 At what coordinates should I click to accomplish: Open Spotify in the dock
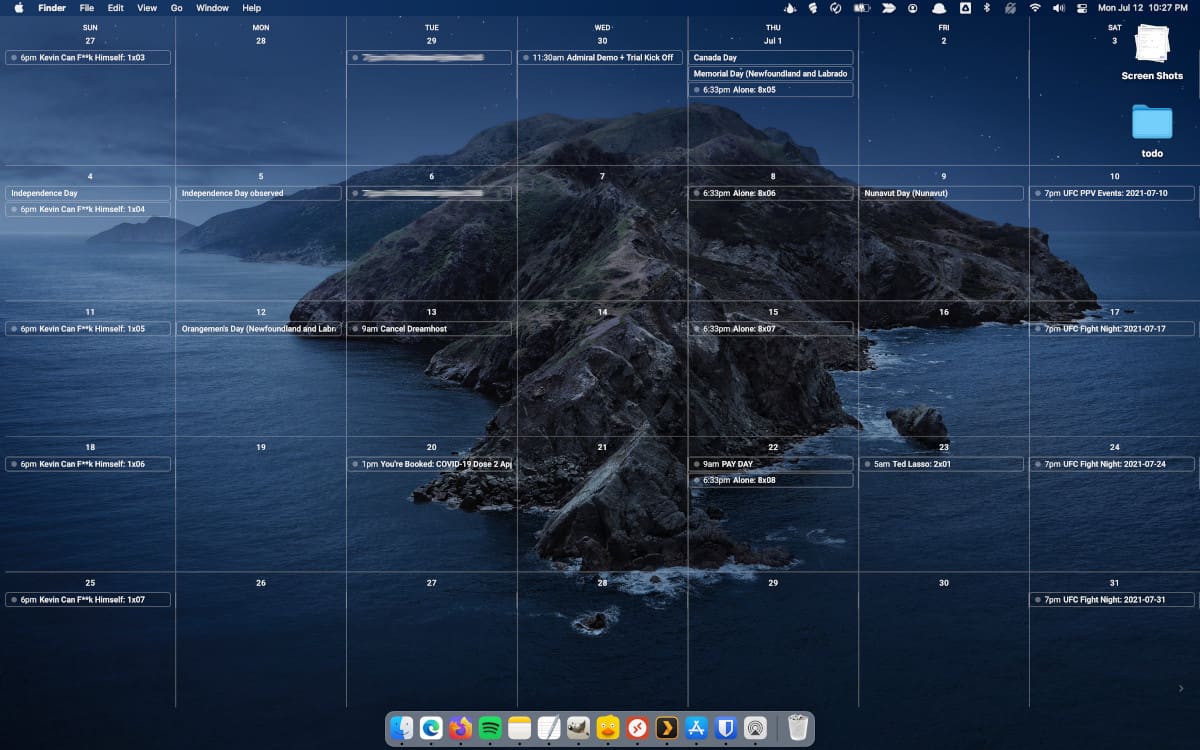pyautogui.click(x=490, y=729)
